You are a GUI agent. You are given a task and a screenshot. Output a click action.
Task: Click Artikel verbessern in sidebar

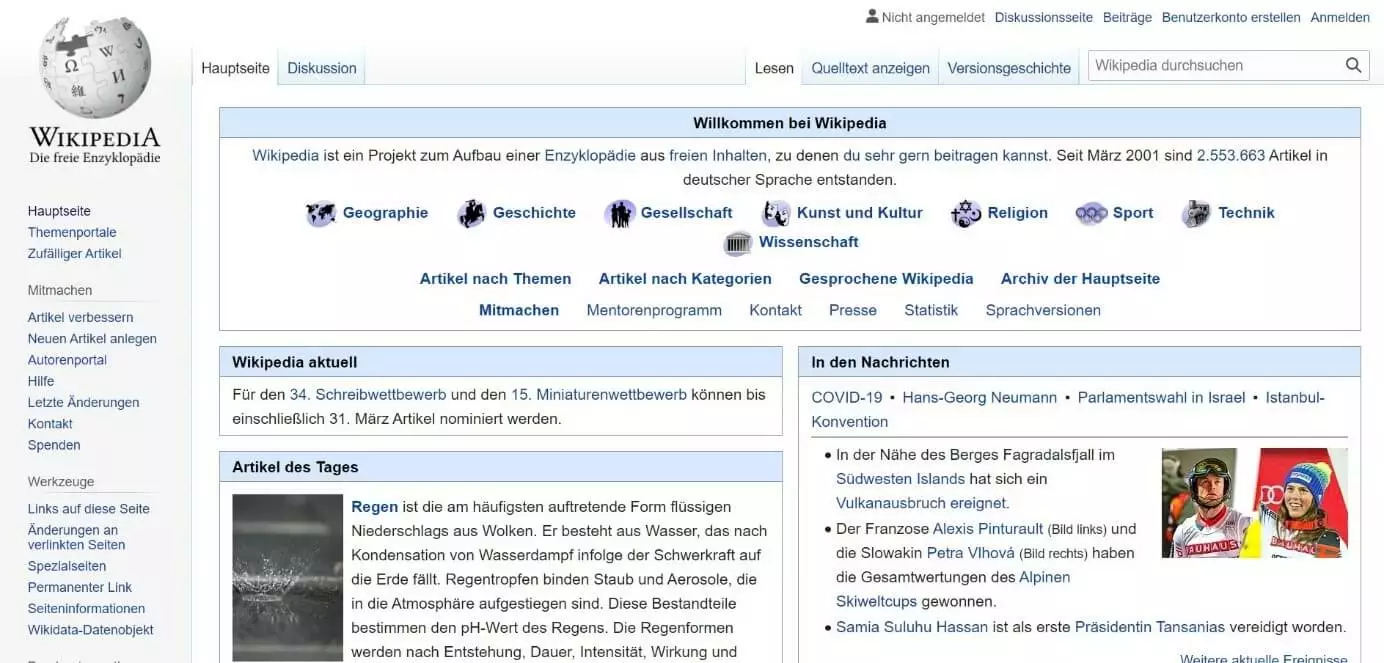tap(80, 317)
